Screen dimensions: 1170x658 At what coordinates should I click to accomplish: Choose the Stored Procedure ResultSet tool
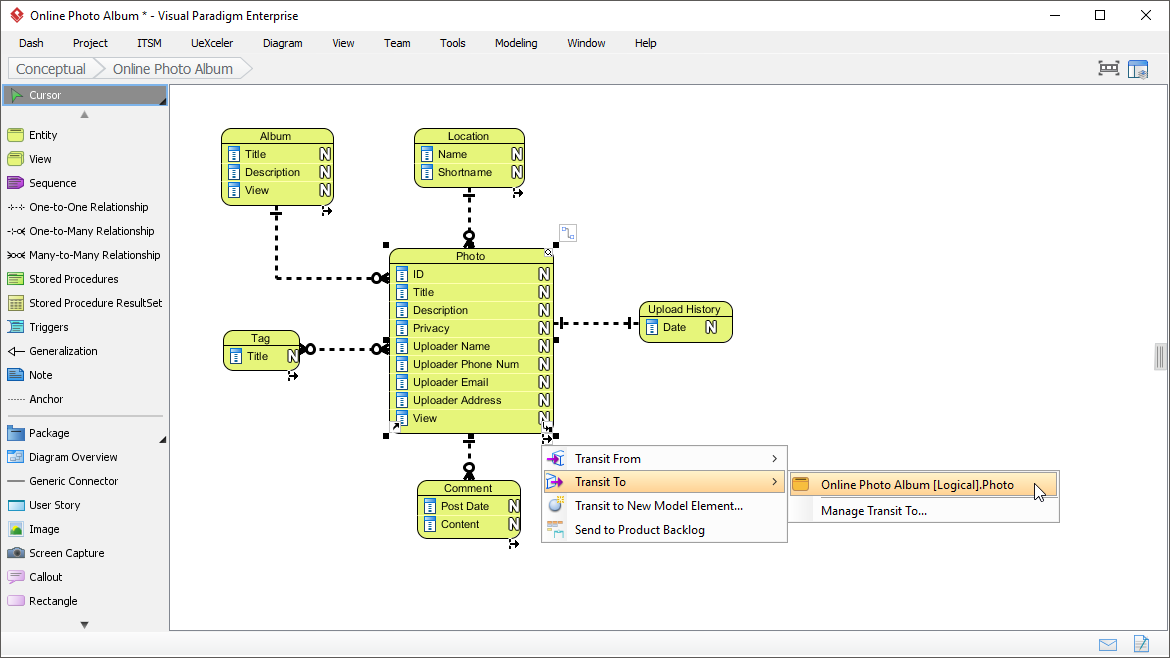(84, 303)
